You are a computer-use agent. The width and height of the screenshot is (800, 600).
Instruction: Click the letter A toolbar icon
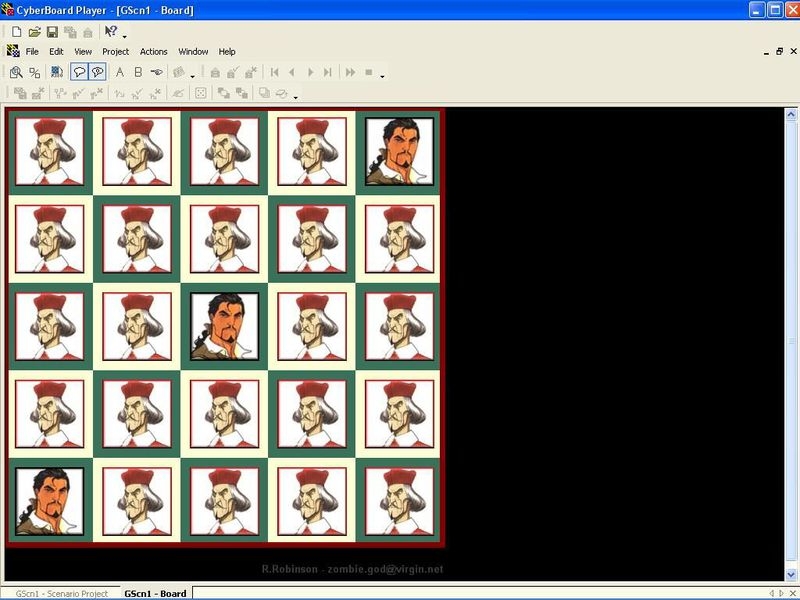point(120,72)
